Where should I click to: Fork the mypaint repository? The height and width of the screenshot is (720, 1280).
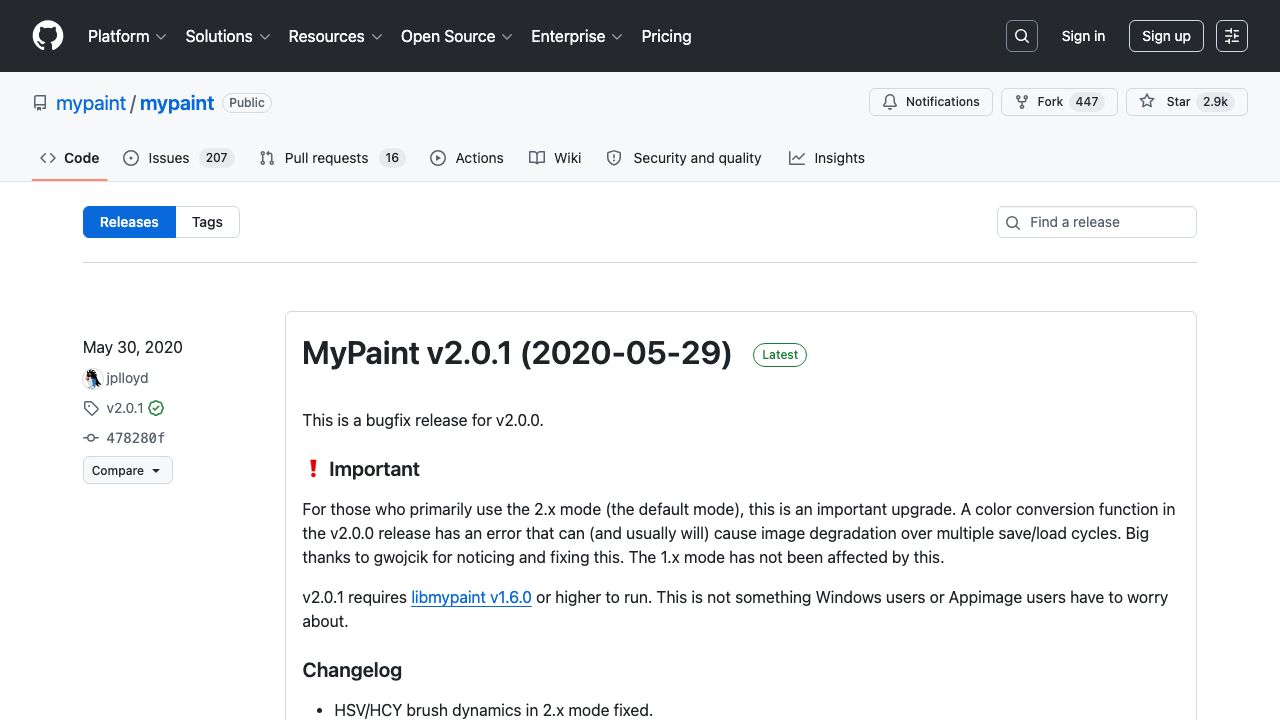pyautogui.click(x=1059, y=102)
